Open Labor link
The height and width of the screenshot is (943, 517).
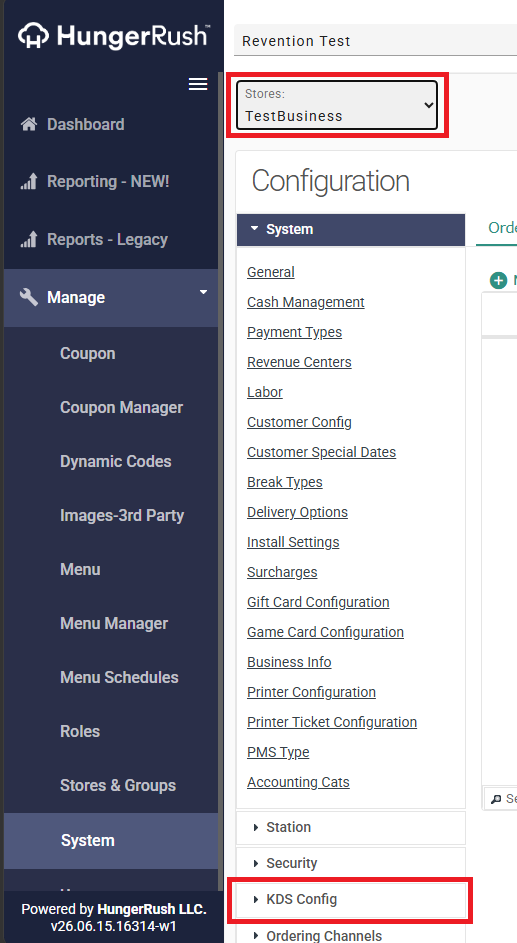pyautogui.click(x=265, y=393)
